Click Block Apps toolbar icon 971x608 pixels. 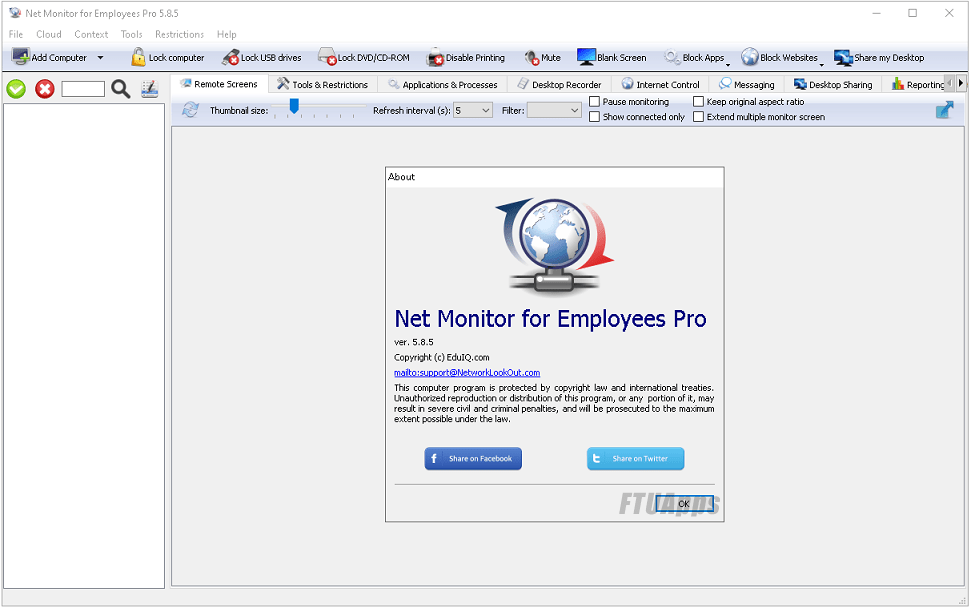click(672, 58)
